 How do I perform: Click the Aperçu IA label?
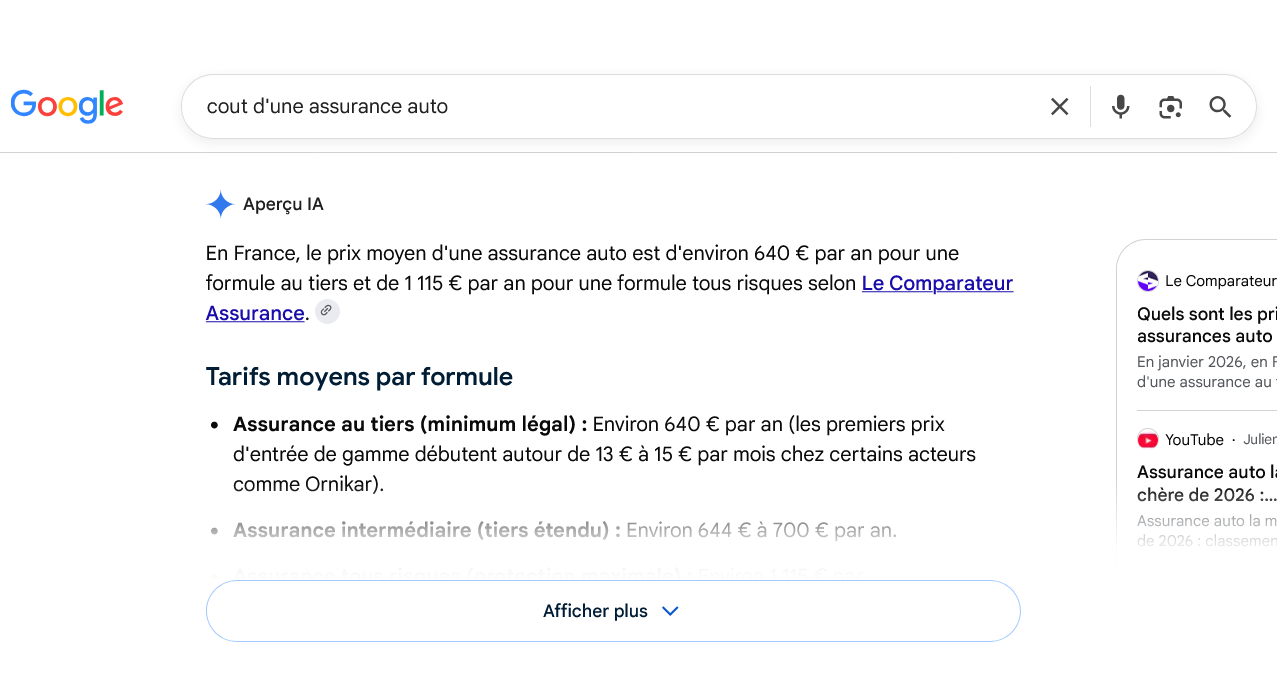[283, 205]
